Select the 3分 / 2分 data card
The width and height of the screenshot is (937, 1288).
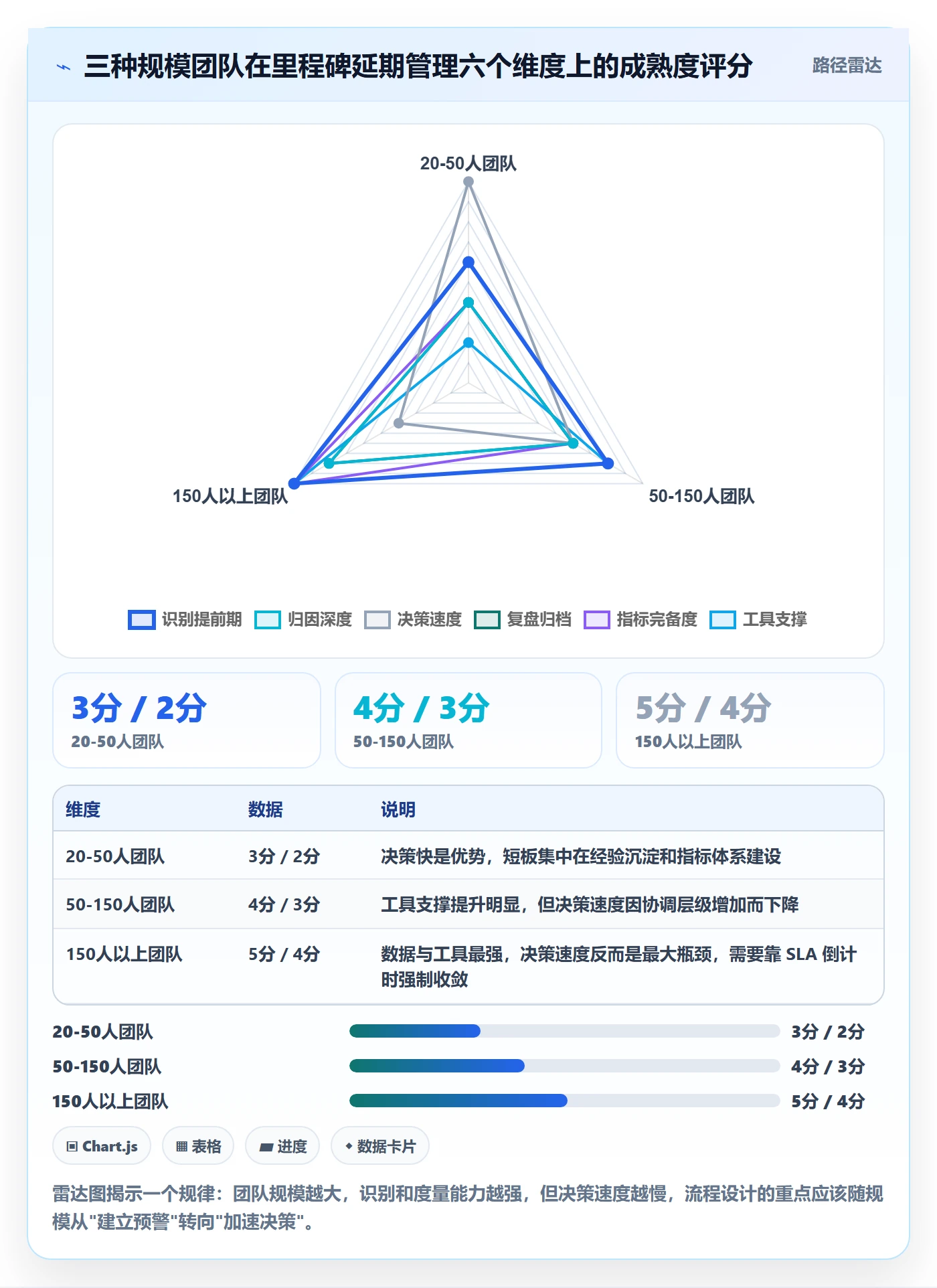[187, 720]
